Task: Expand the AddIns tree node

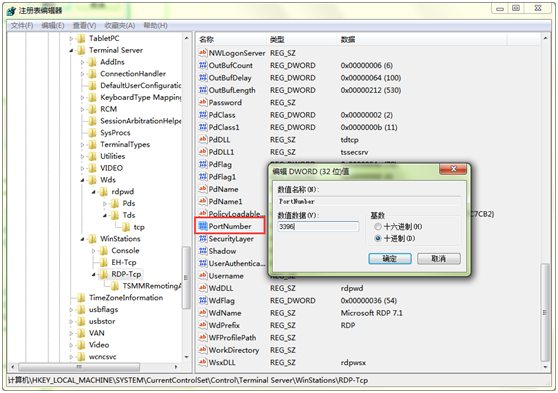Action: (x=83, y=62)
